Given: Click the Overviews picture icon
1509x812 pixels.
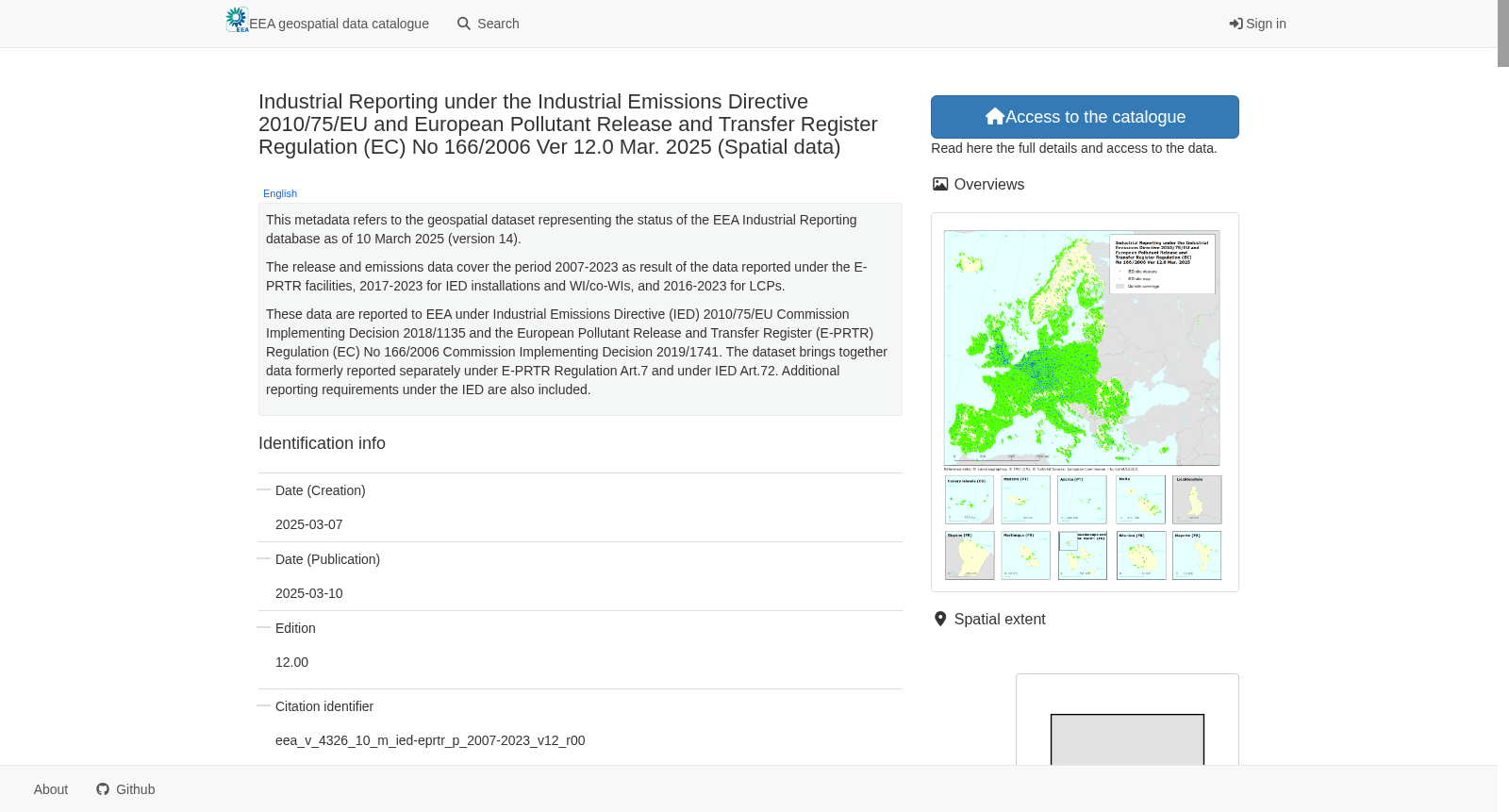Looking at the screenshot, I should click(x=940, y=184).
